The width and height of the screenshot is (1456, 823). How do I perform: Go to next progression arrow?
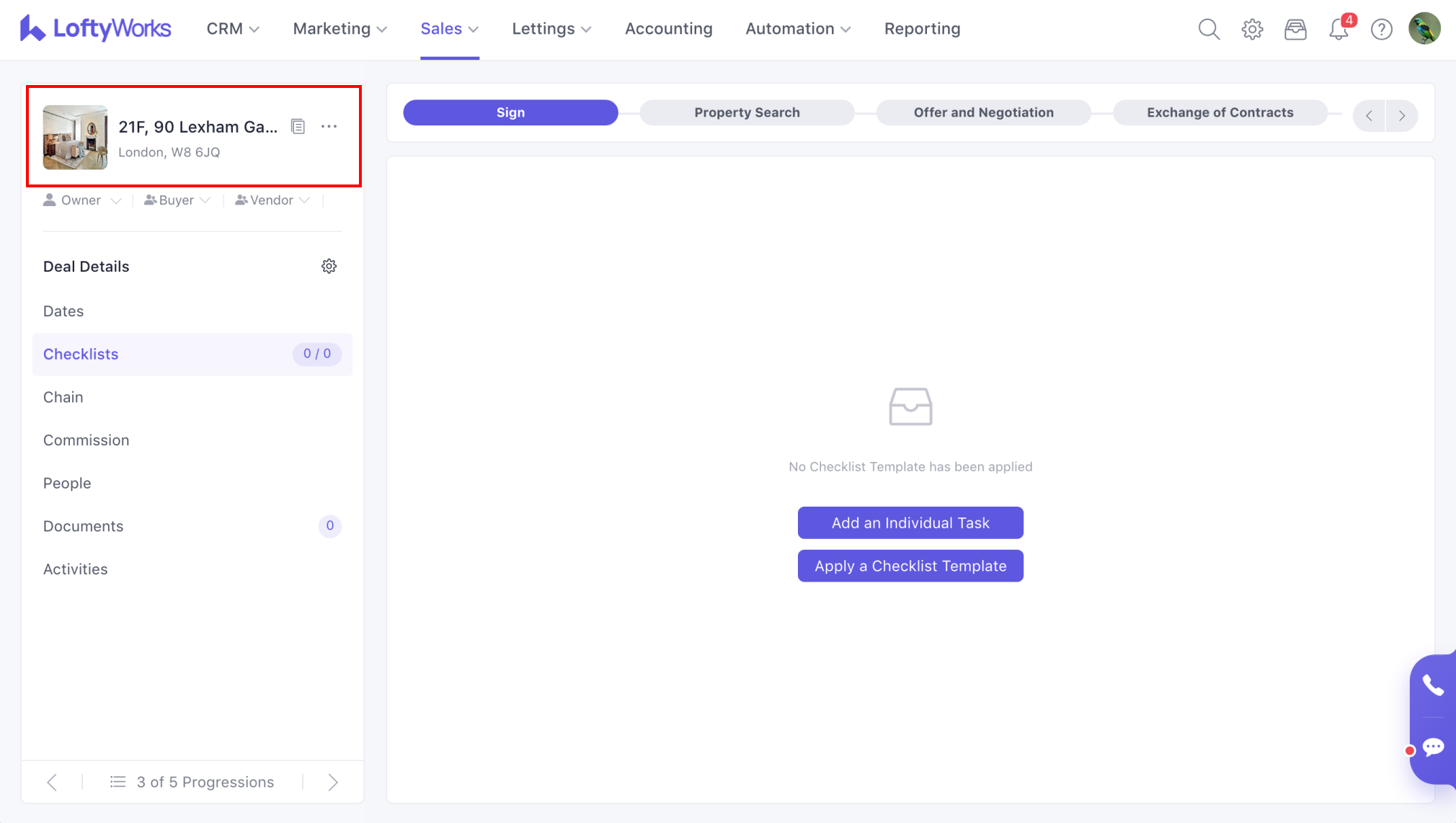pyautogui.click(x=333, y=783)
